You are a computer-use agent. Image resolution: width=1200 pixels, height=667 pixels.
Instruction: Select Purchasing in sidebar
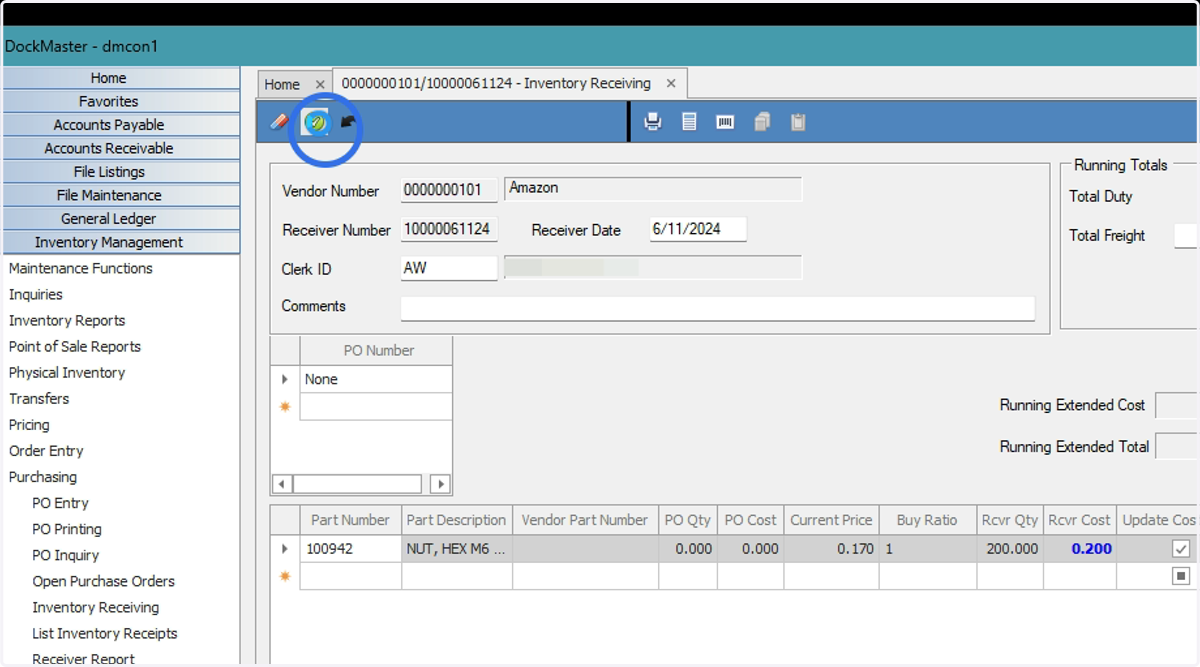pos(43,477)
